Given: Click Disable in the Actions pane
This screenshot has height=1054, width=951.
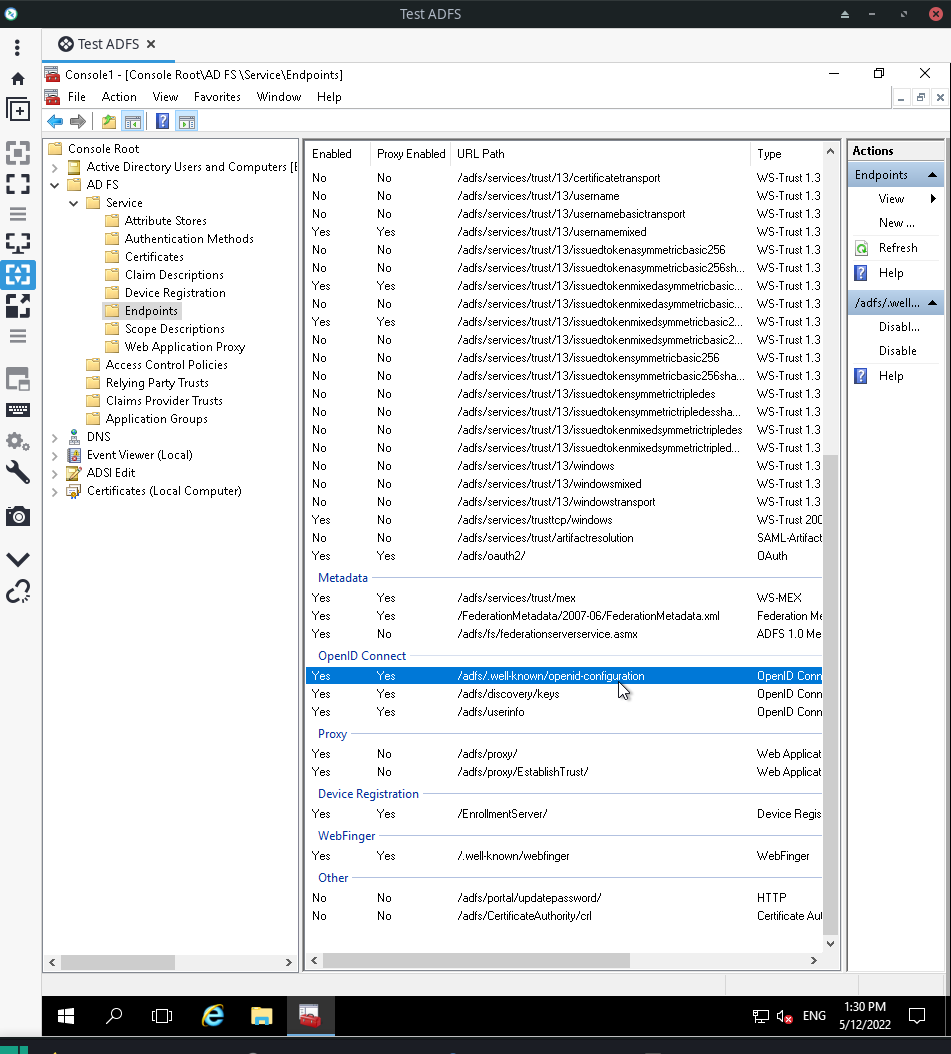Looking at the screenshot, I should click(897, 351).
